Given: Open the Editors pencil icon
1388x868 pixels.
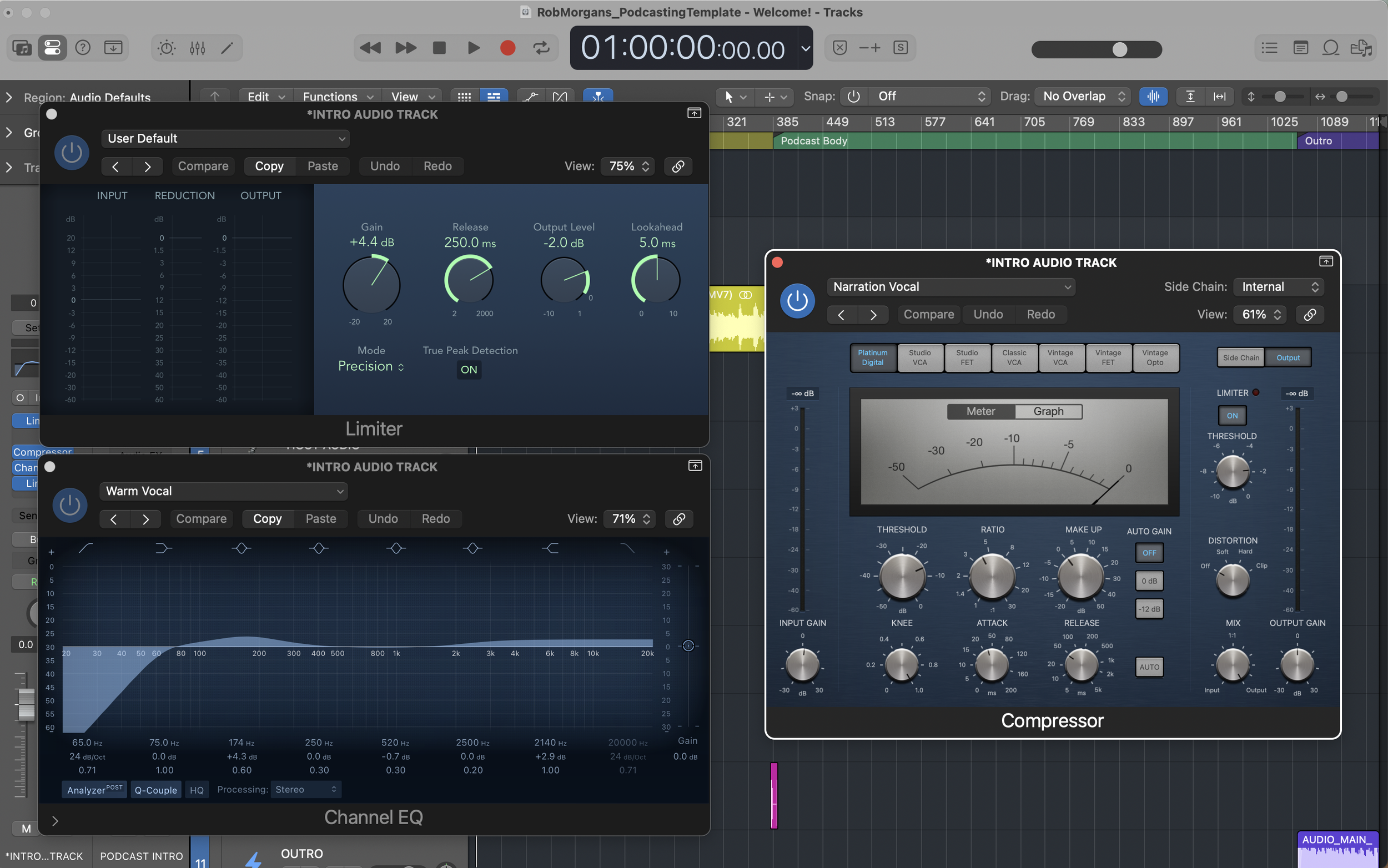Looking at the screenshot, I should click(x=228, y=48).
